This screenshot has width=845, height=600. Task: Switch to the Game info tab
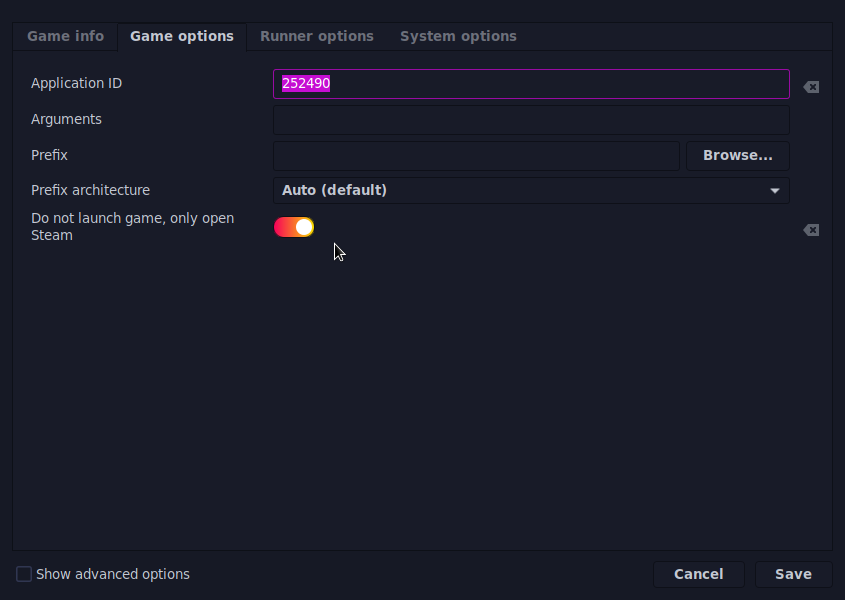65,36
